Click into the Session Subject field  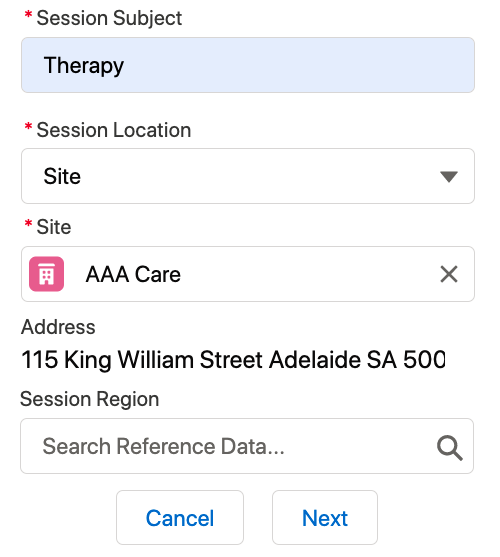point(248,65)
